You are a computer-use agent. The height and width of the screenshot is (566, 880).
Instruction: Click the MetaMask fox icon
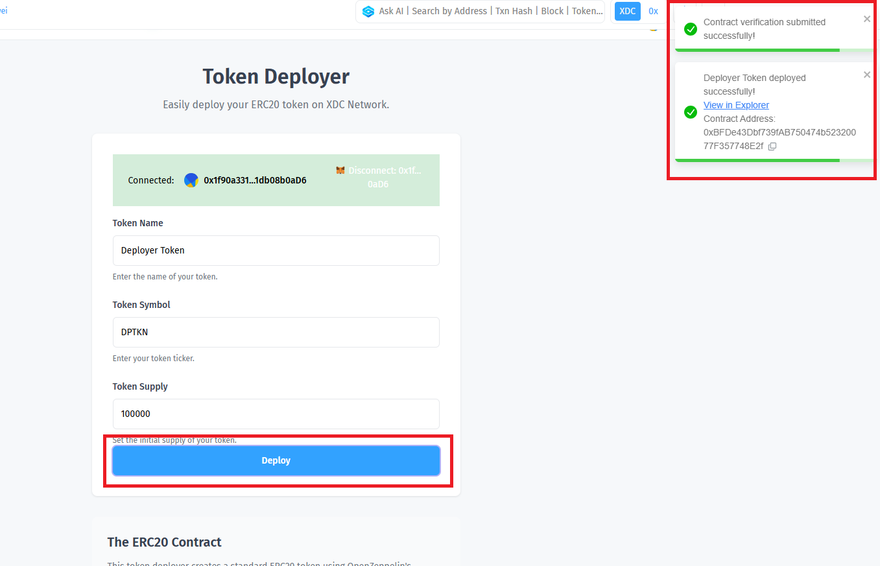click(x=340, y=171)
